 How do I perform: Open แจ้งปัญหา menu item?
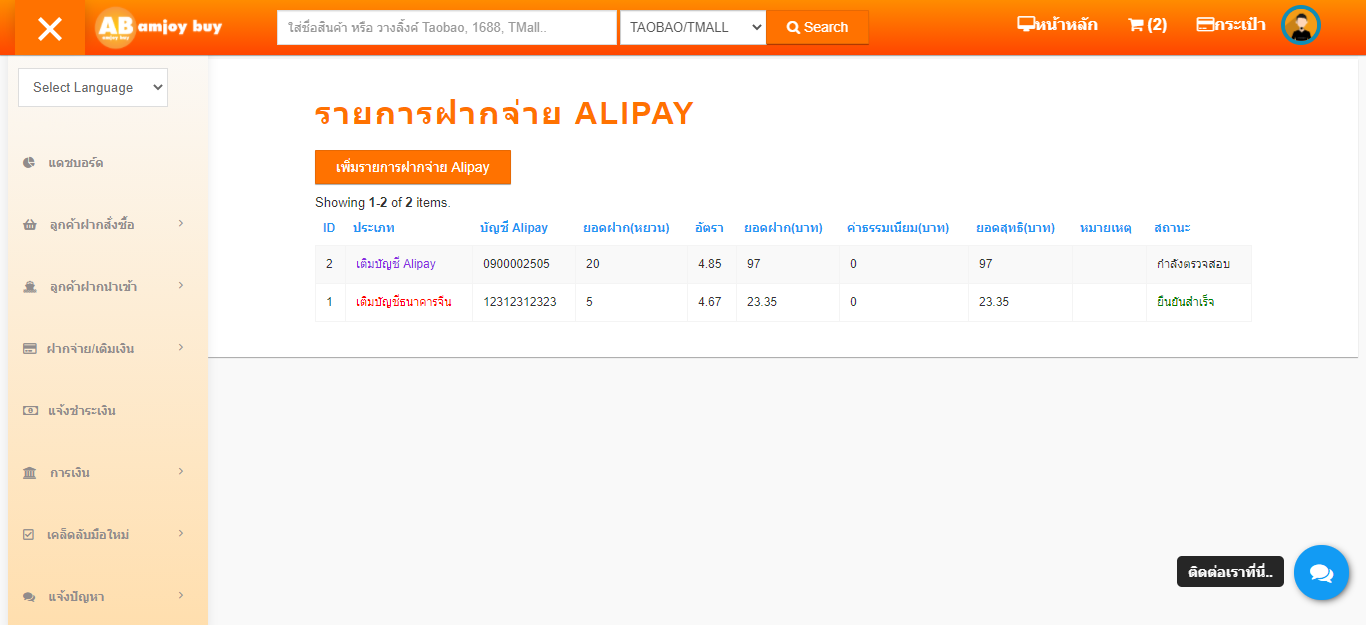76,597
